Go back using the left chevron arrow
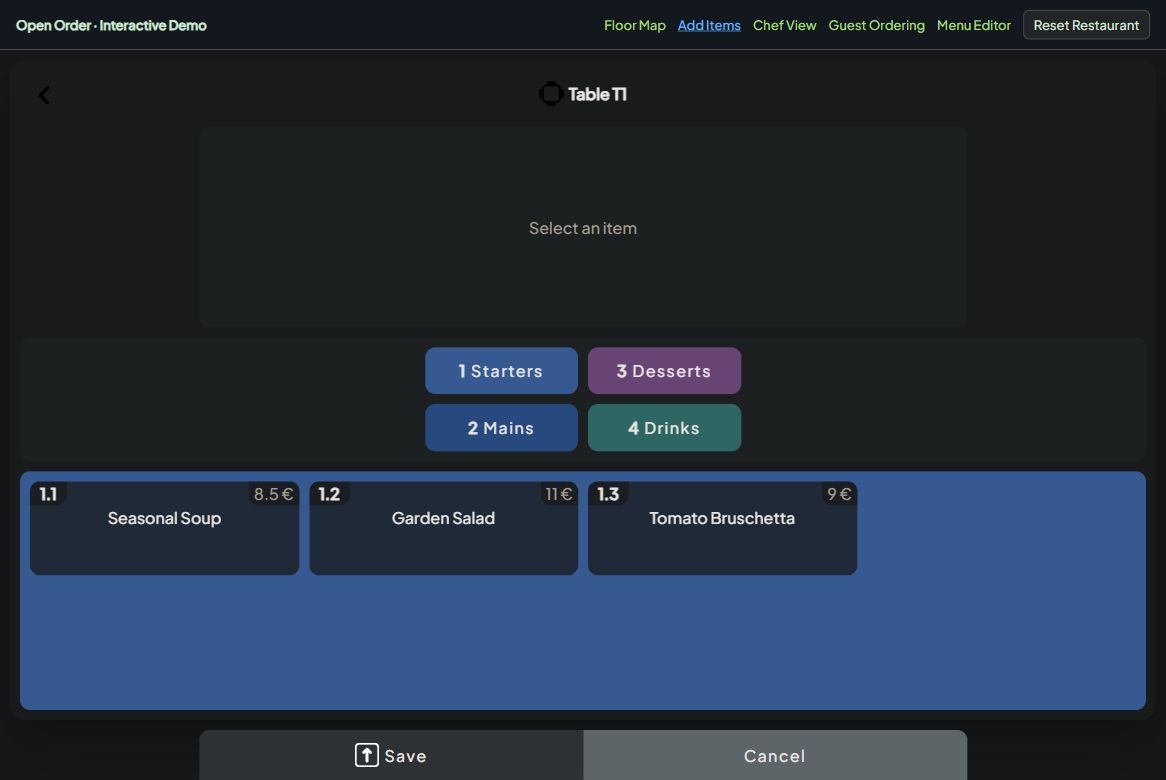Image resolution: width=1166 pixels, height=780 pixels. point(44,95)
